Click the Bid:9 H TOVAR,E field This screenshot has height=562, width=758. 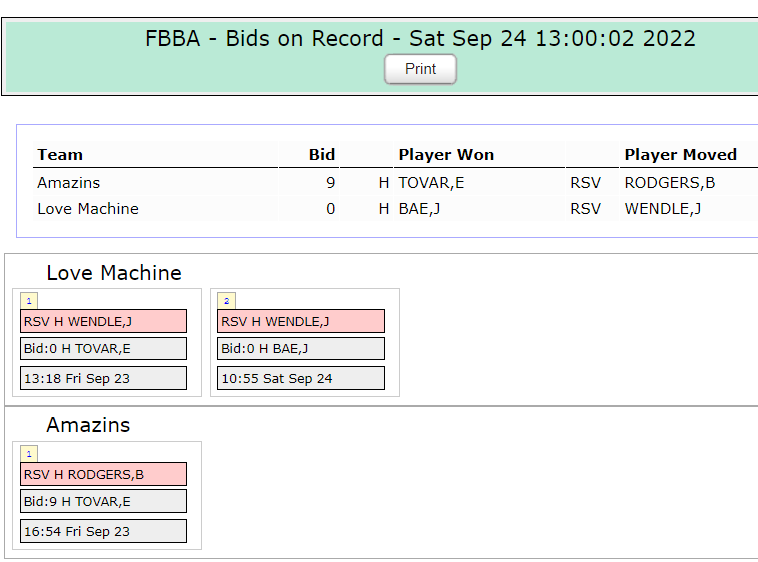103,501
